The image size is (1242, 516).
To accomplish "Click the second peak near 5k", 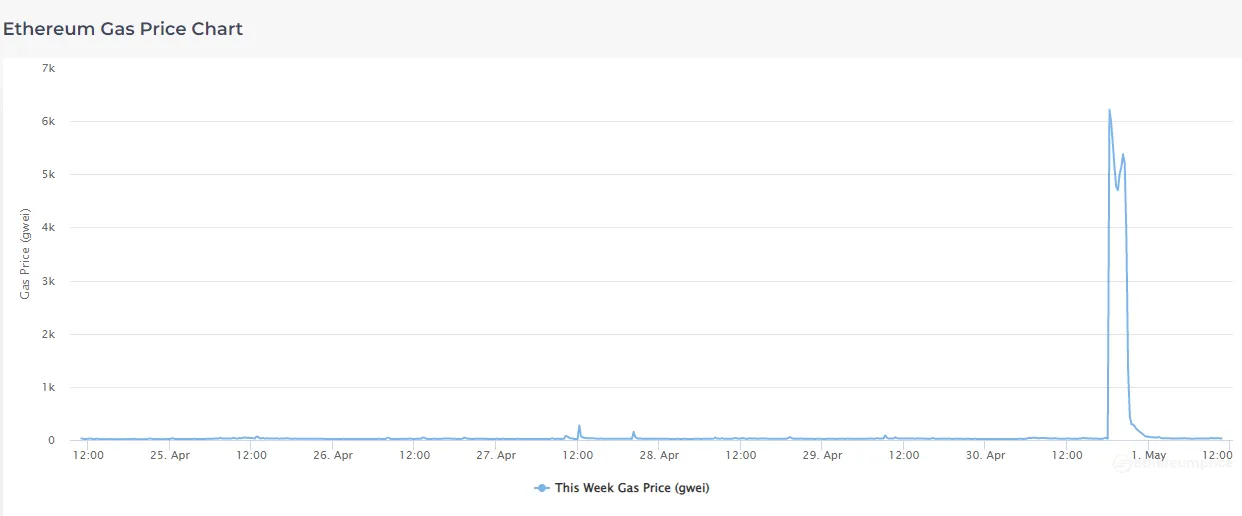I will click(1123, 154).
